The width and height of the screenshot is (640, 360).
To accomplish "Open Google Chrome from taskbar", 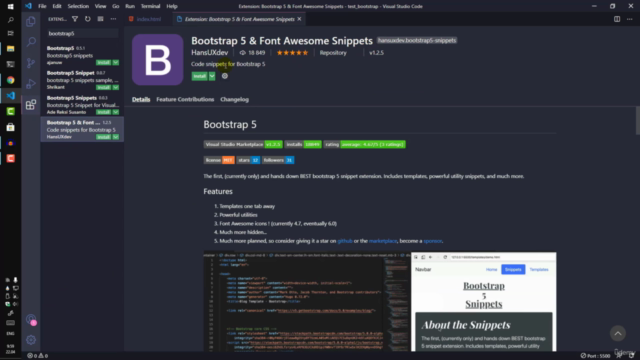I will (x=11, y=80).
